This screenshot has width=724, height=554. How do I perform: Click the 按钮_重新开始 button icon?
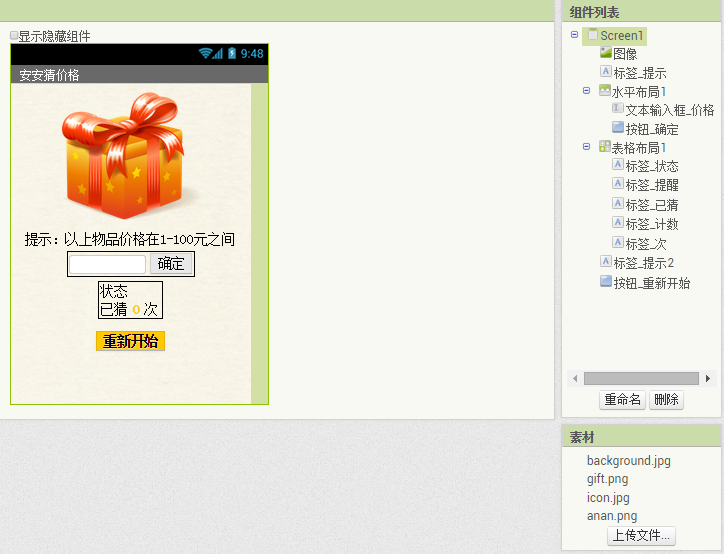(x=606, y=281)
